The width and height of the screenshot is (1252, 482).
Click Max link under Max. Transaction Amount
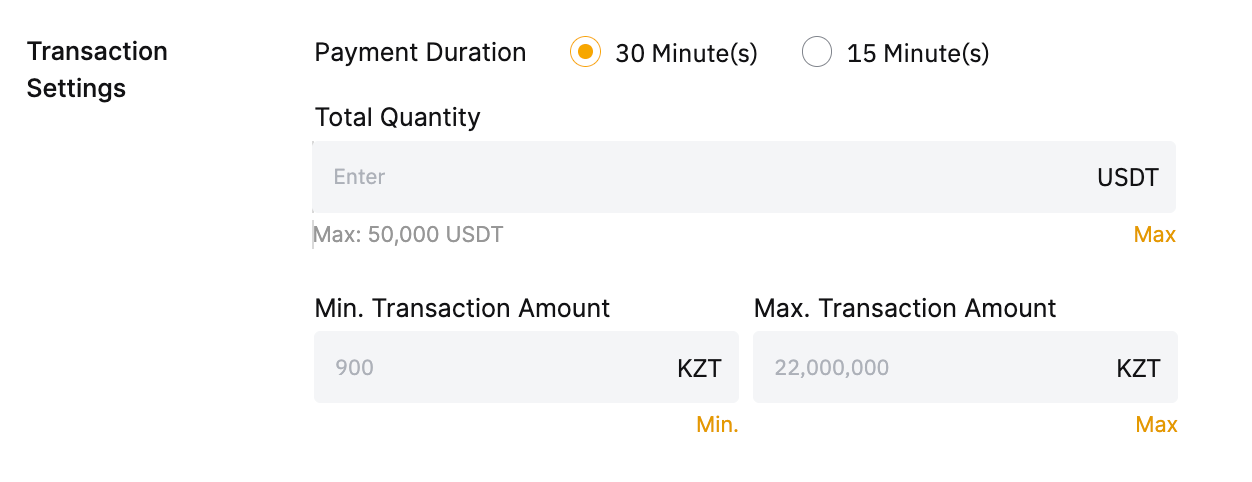click(1156, 425)
